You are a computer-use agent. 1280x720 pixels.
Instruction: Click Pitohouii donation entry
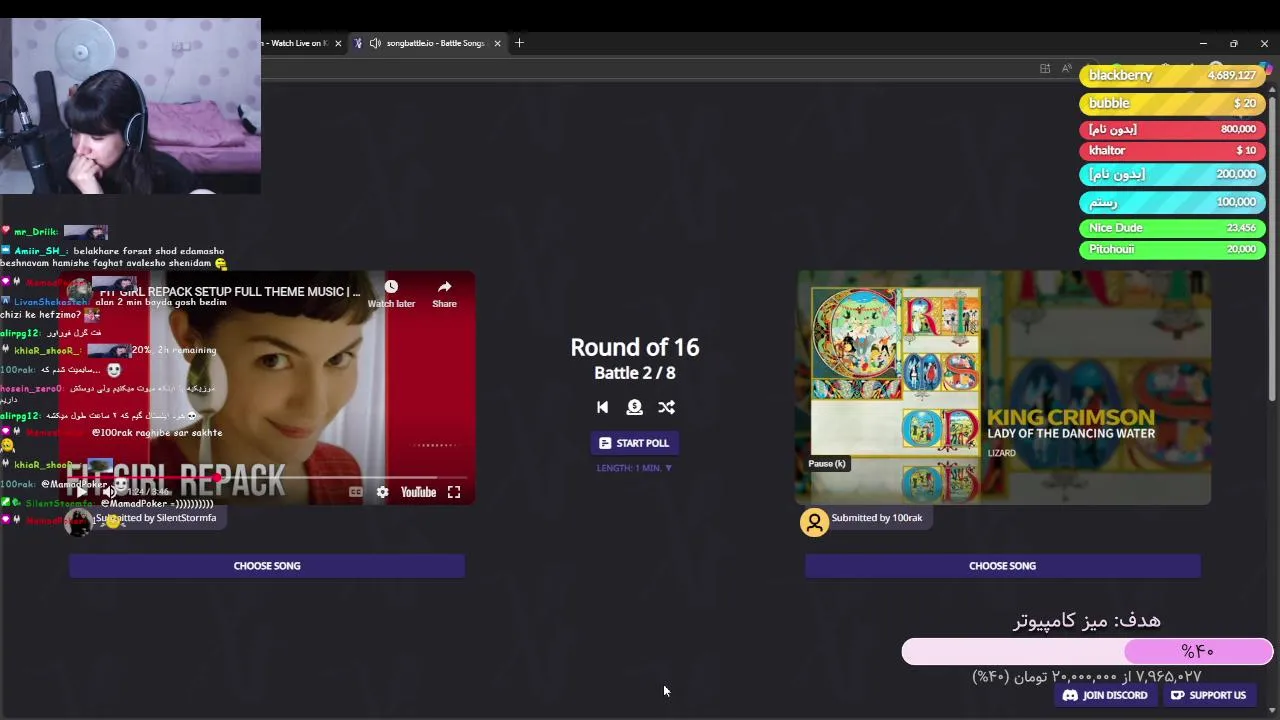(x=1170, y=249)
